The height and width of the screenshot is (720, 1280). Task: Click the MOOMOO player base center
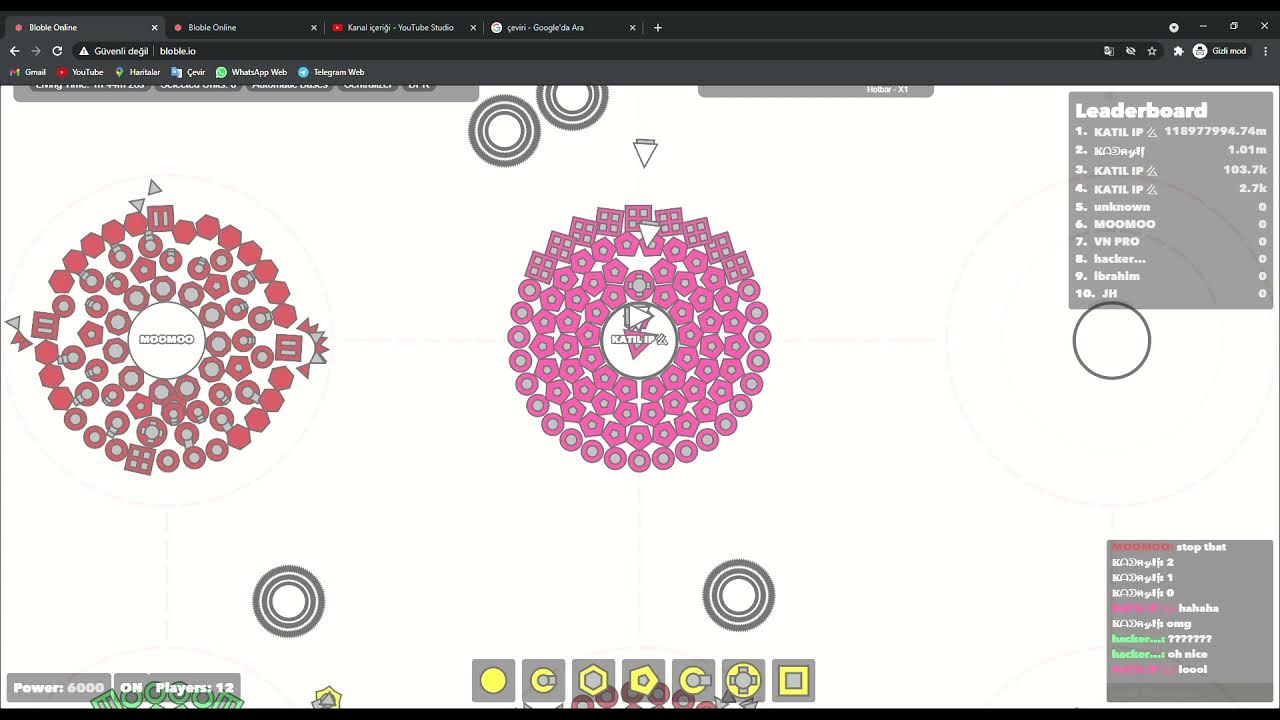pyautogui.click(x=167, y=340)
